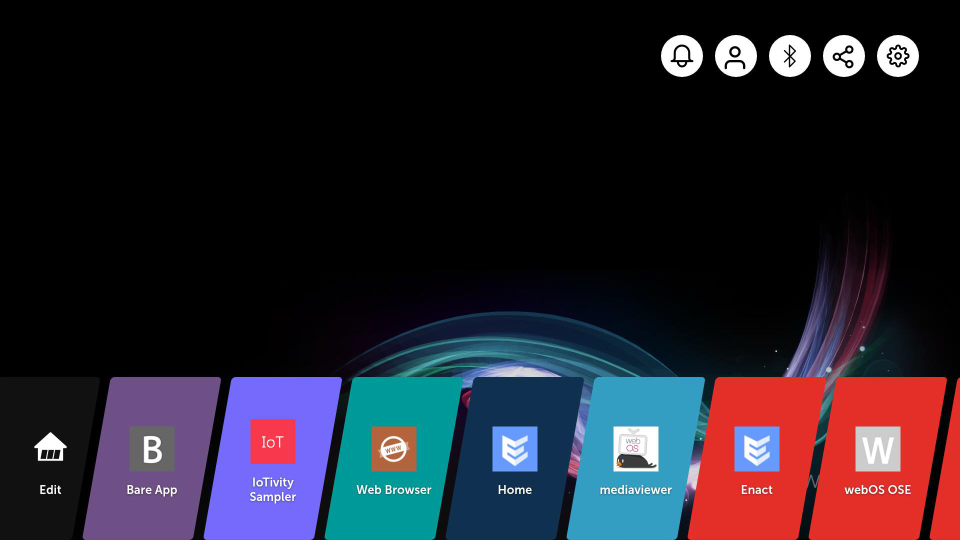Select the "mediaviewer" tile label
Image resolution: width=960 pixels, height=540 pixels.
(636, 490)
